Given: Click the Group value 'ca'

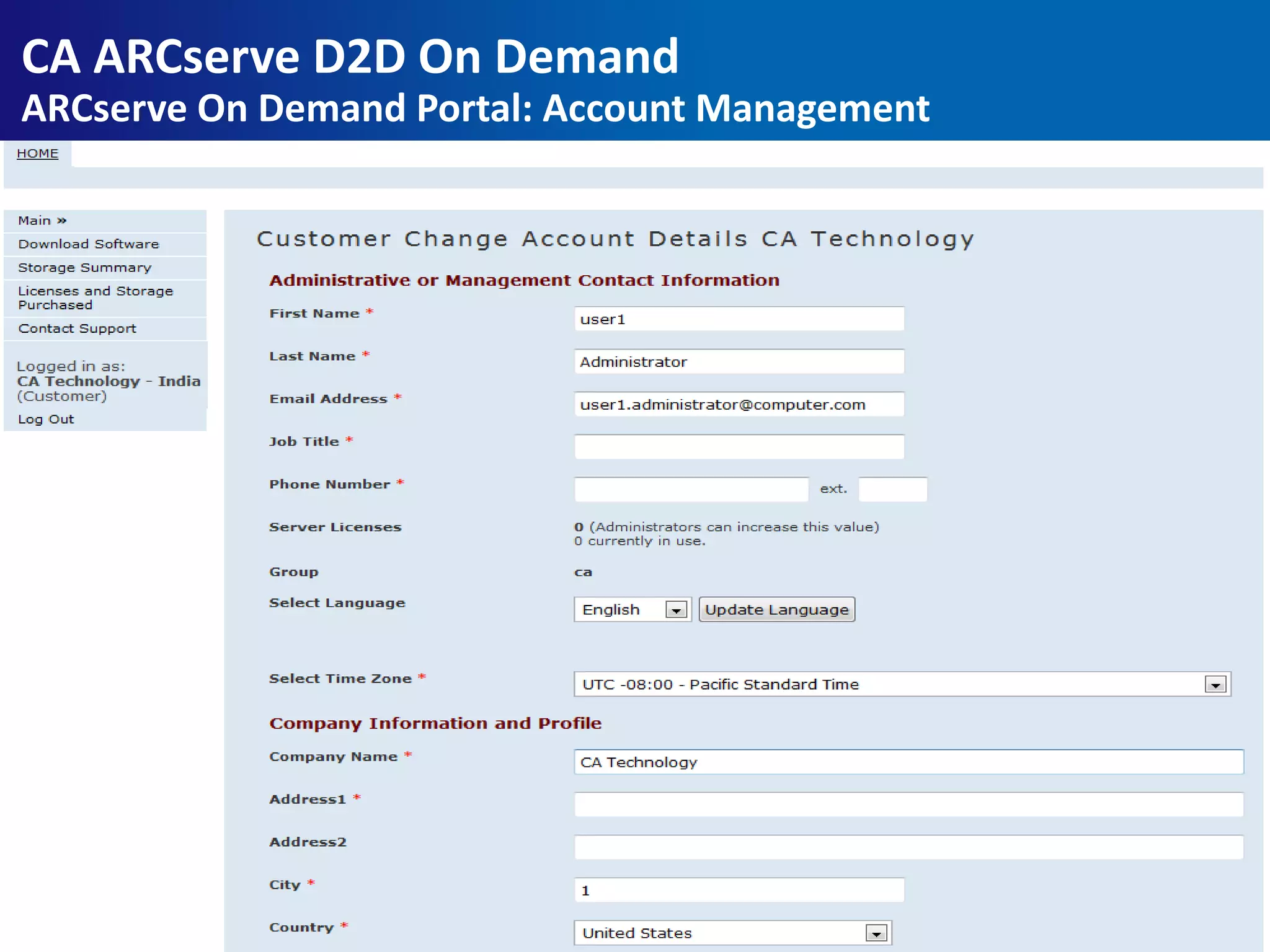Looking at the screenshot, I should coord(583,572).
